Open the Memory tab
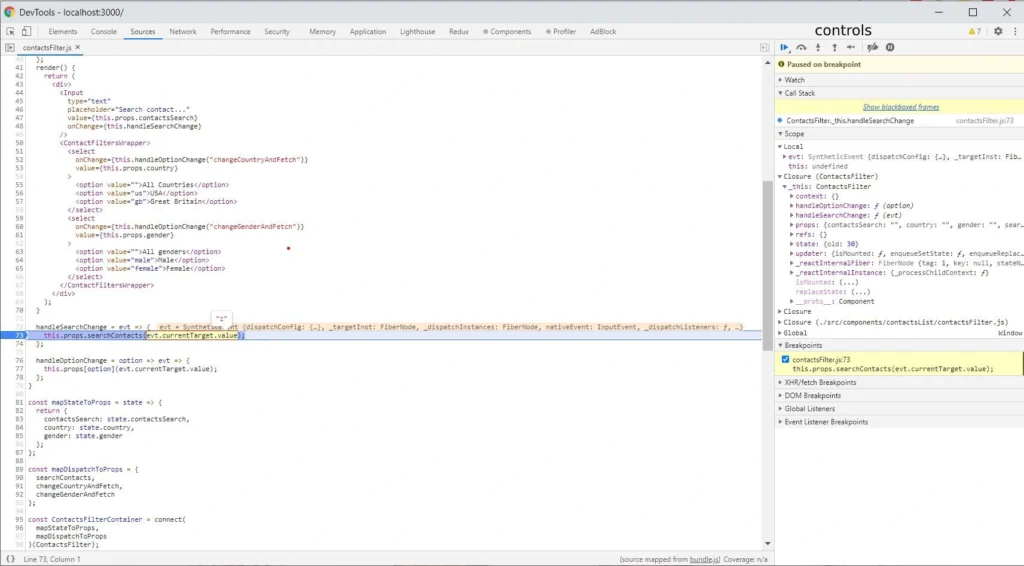Screen dimensions: 1024x566 tap(323, 31)
